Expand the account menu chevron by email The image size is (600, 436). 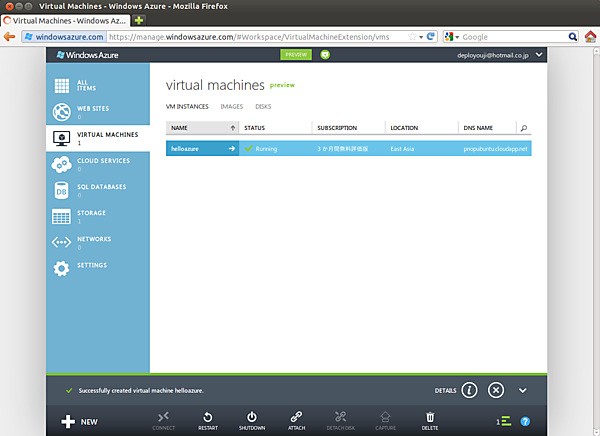click(539, 55)
